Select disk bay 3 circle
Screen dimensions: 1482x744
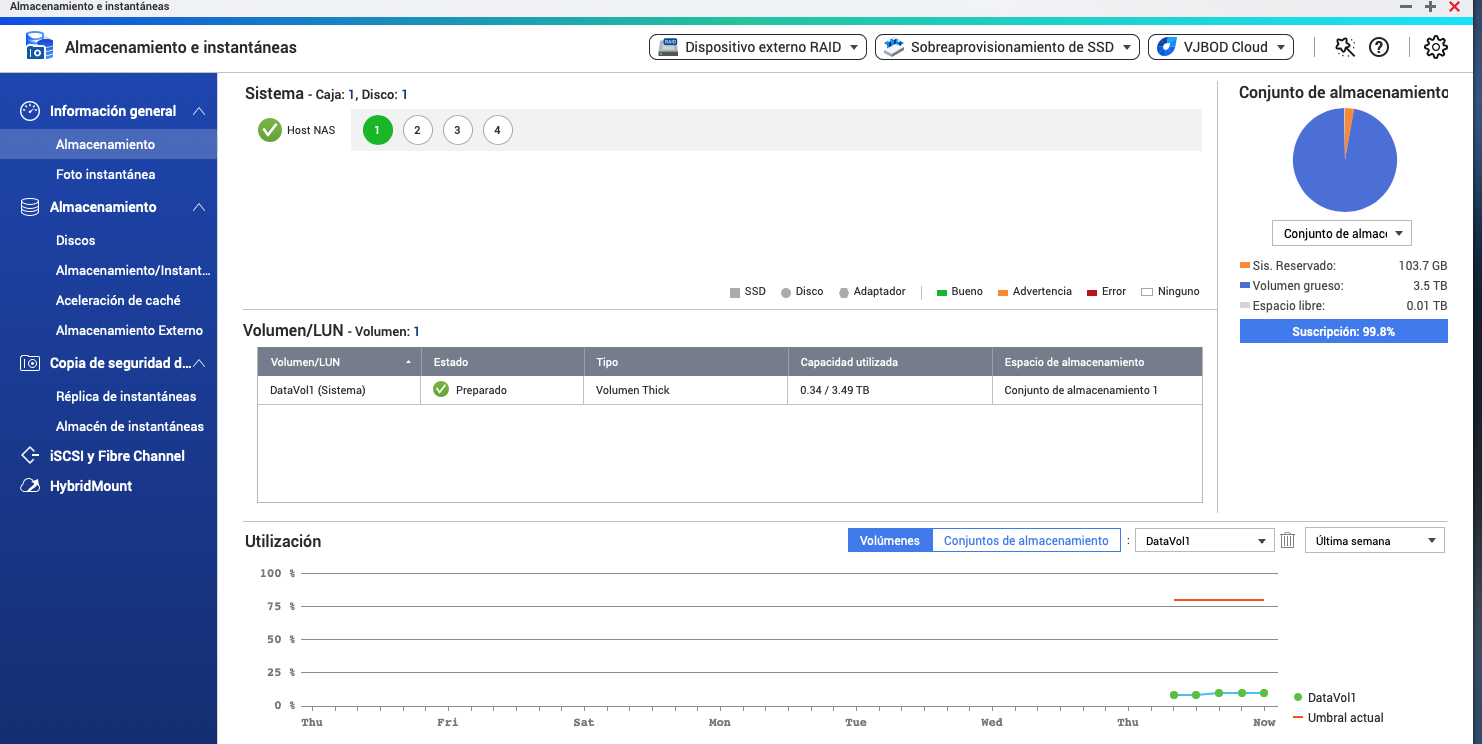pos(457,130)
